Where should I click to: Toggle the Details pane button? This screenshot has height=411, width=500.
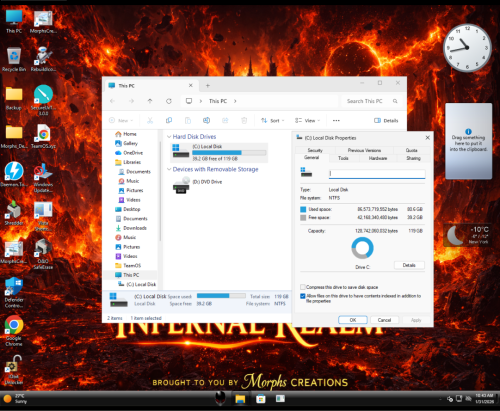pyautogui.click(x=386, y=121)
